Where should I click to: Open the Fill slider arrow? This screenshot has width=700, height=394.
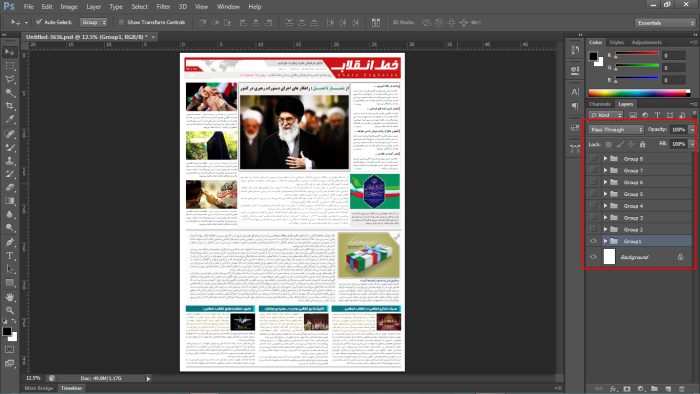point(692,144)
